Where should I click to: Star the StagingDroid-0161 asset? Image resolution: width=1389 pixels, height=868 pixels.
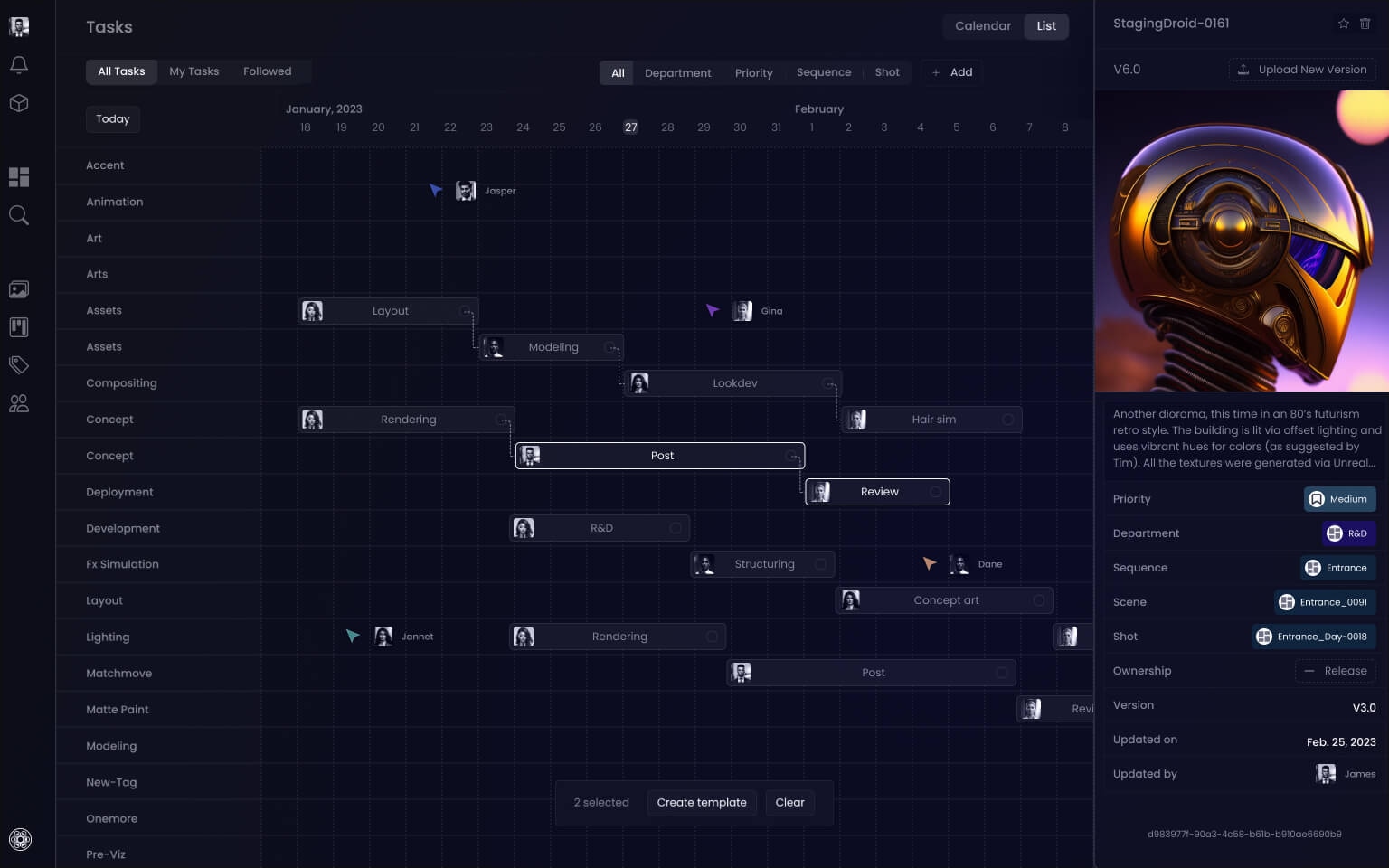[1343, 23]
